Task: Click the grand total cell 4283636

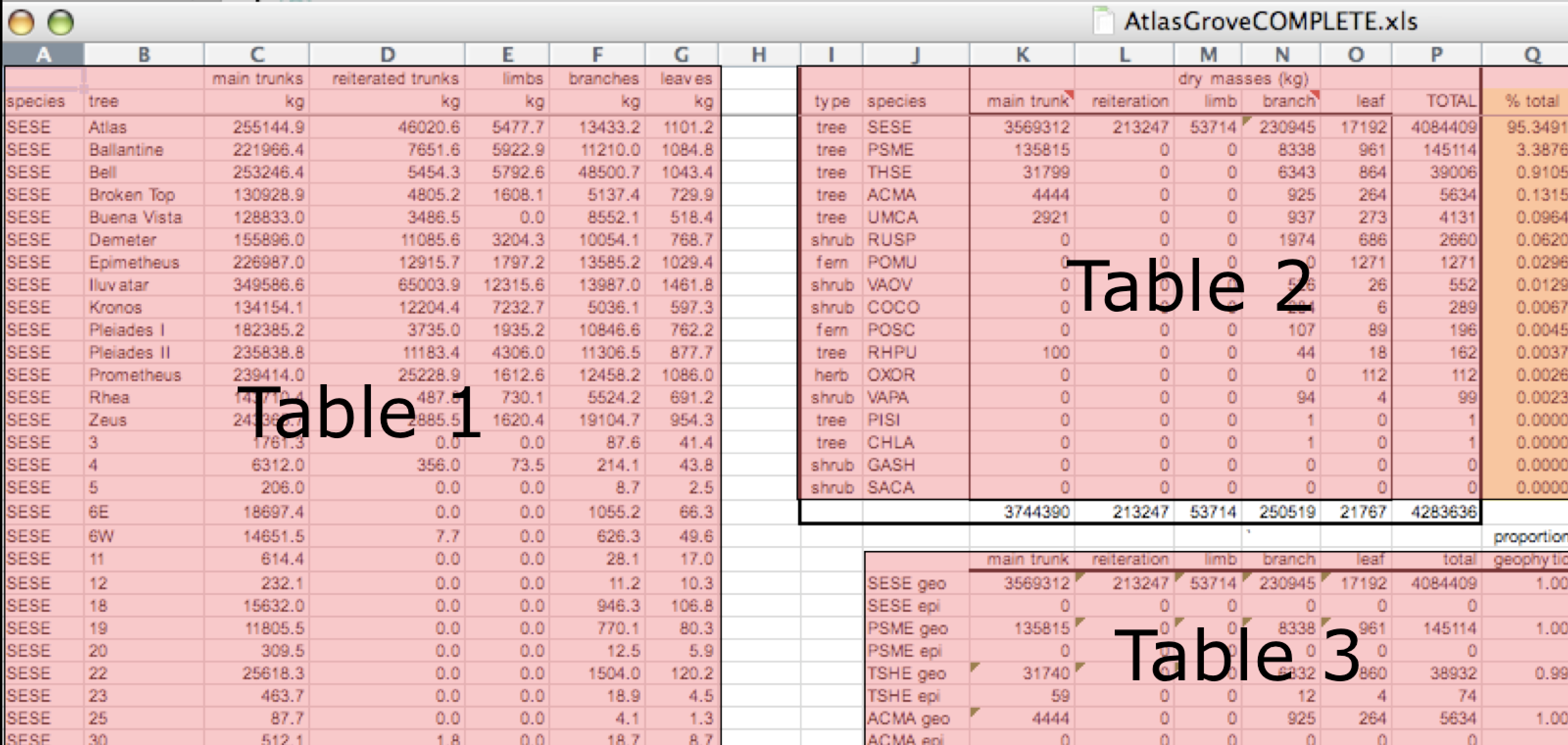Action: click(1443, 512)
